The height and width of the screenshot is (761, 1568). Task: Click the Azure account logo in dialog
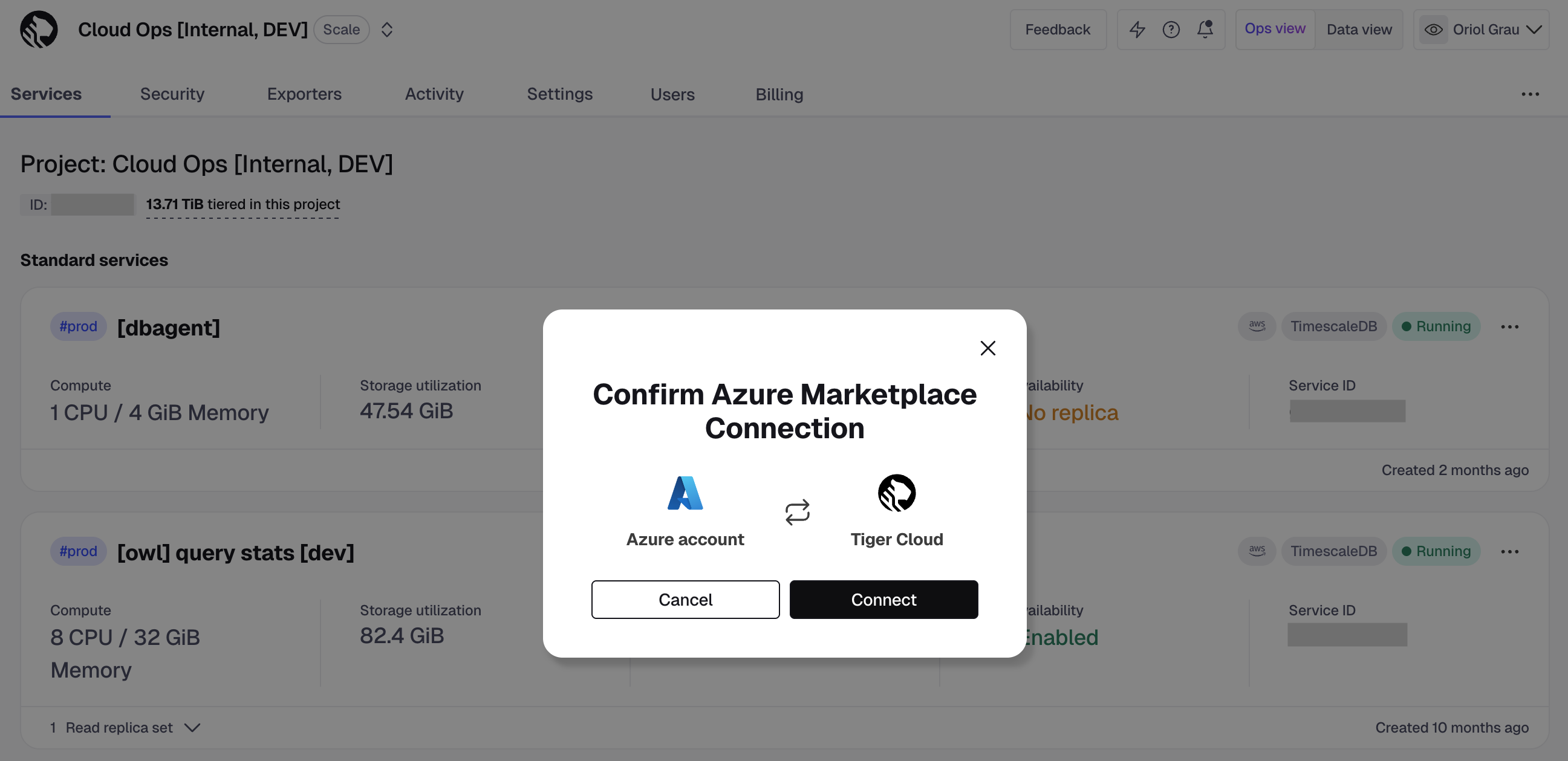[x=685, y=493]
